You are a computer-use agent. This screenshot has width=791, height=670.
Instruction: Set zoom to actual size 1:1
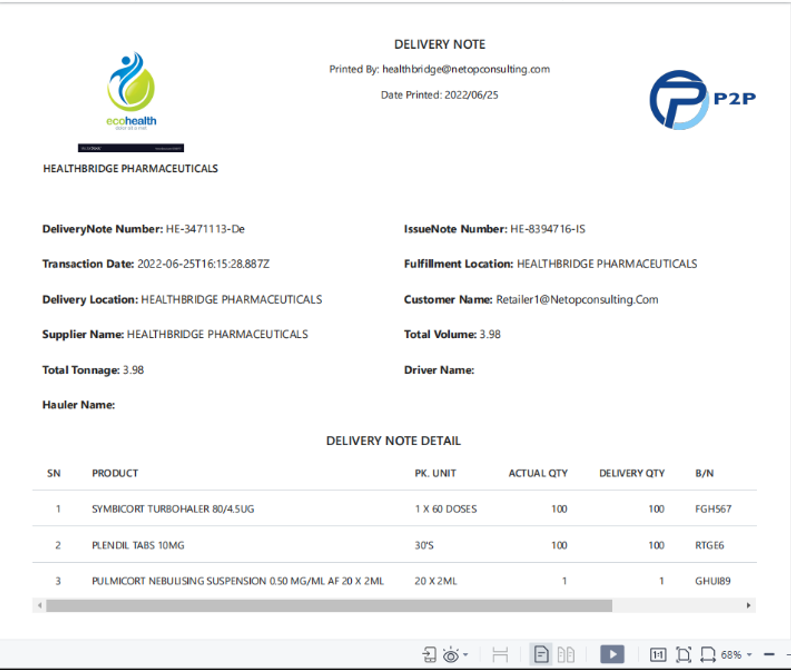coord(658,655)
